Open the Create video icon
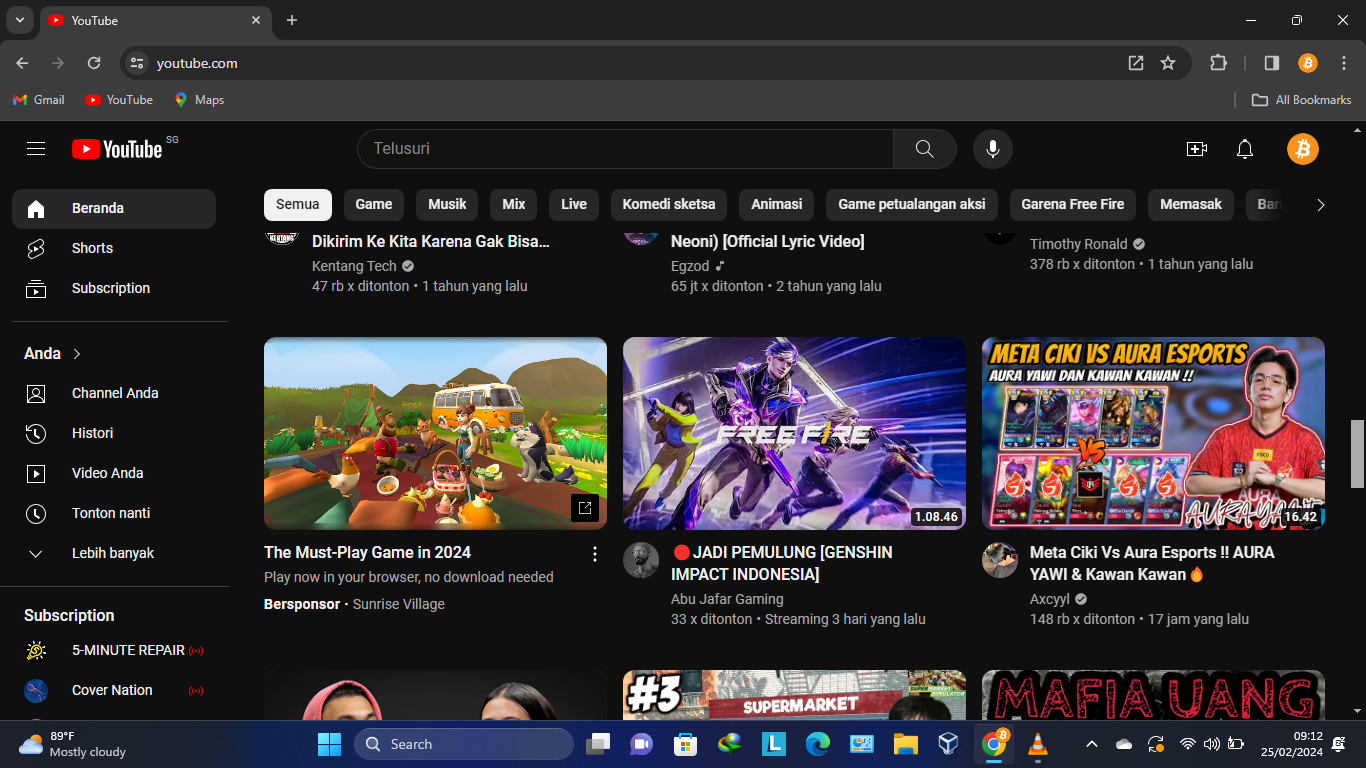The width and height of the screenshot is (1366, 768). pyautogui.click(x=1197, y=149)
